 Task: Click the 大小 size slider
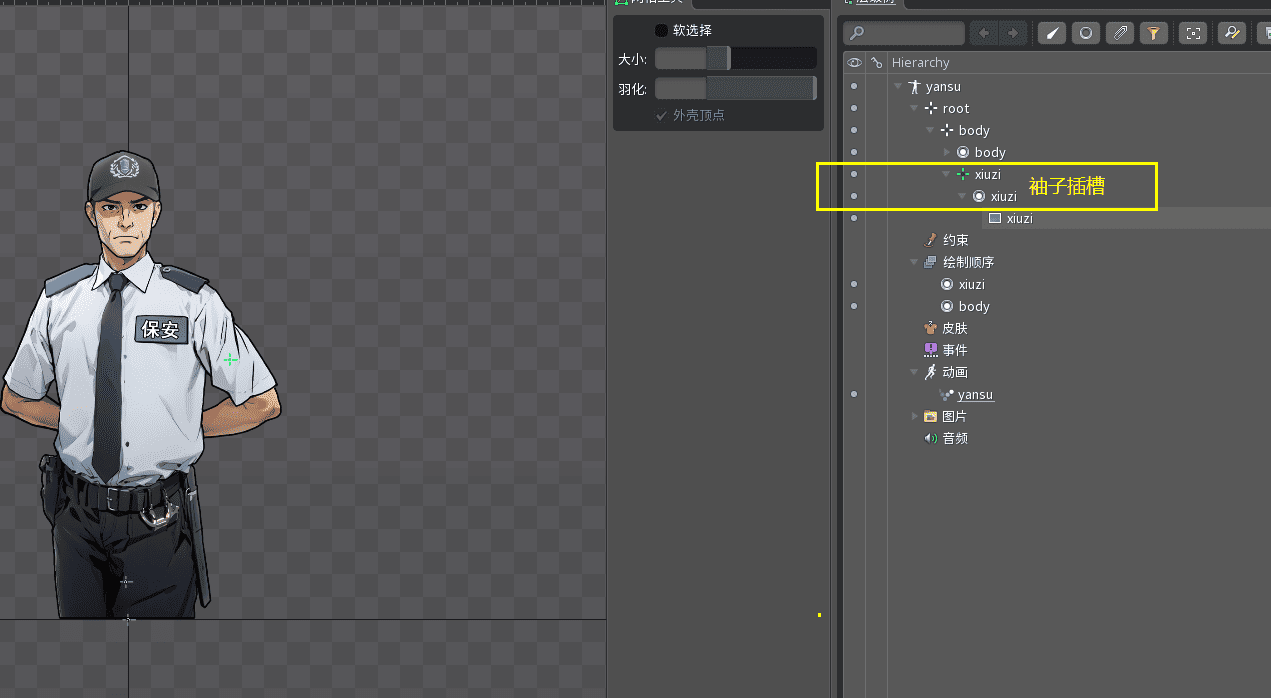click(735, 59)
